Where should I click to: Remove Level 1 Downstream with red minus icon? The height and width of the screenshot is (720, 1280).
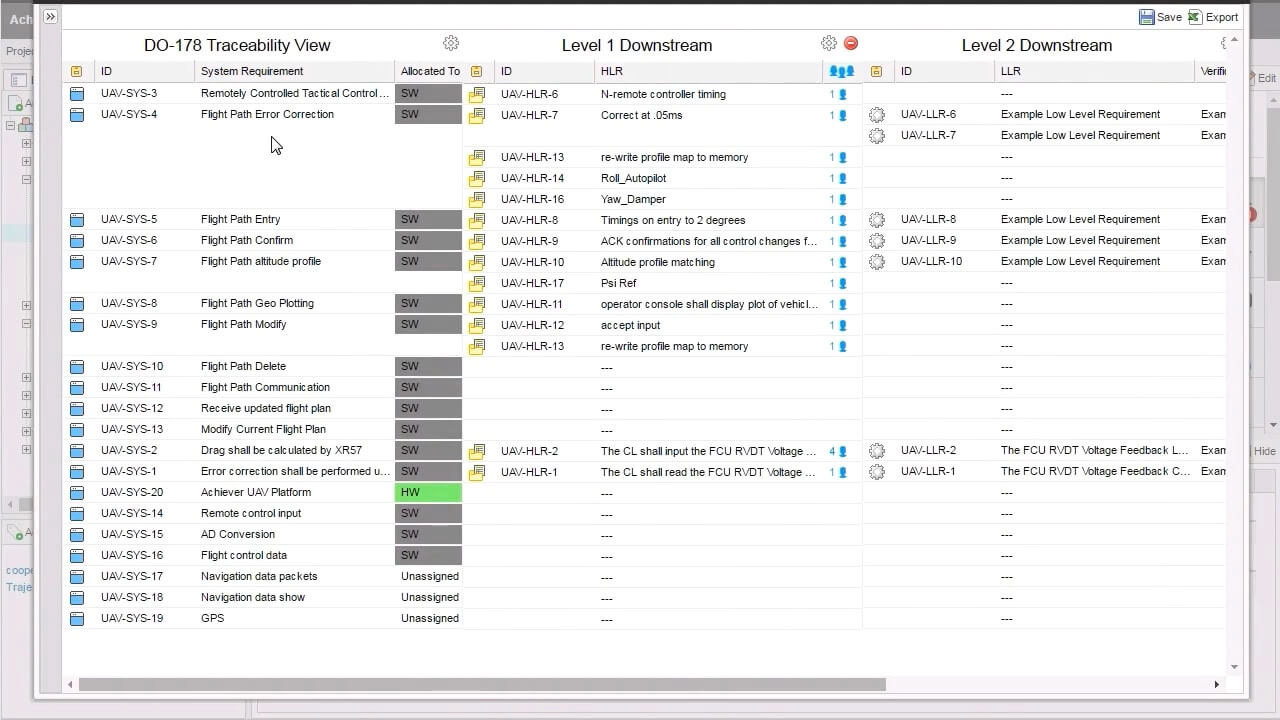851,43
